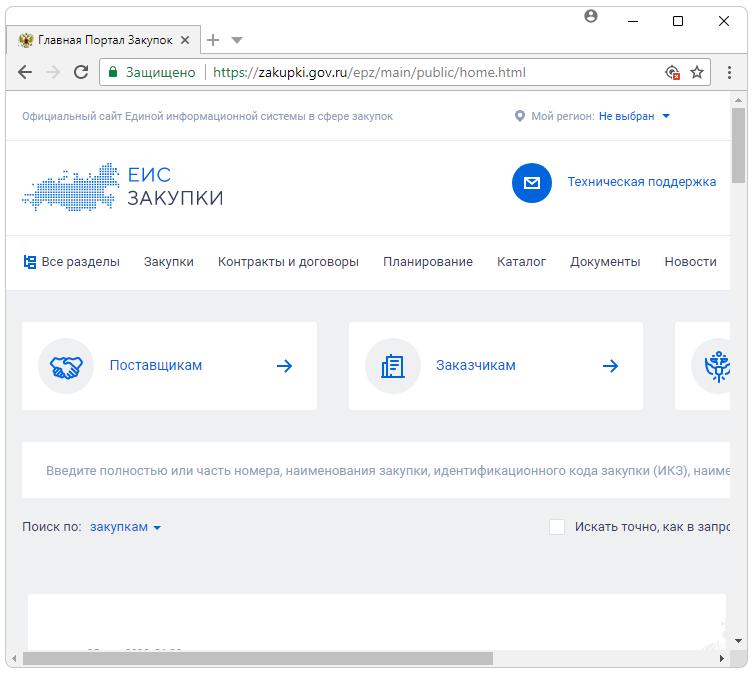Click the ЕИС Закупки logo
The height and width of the screenshot is (674, 752).
click(123, 187)
